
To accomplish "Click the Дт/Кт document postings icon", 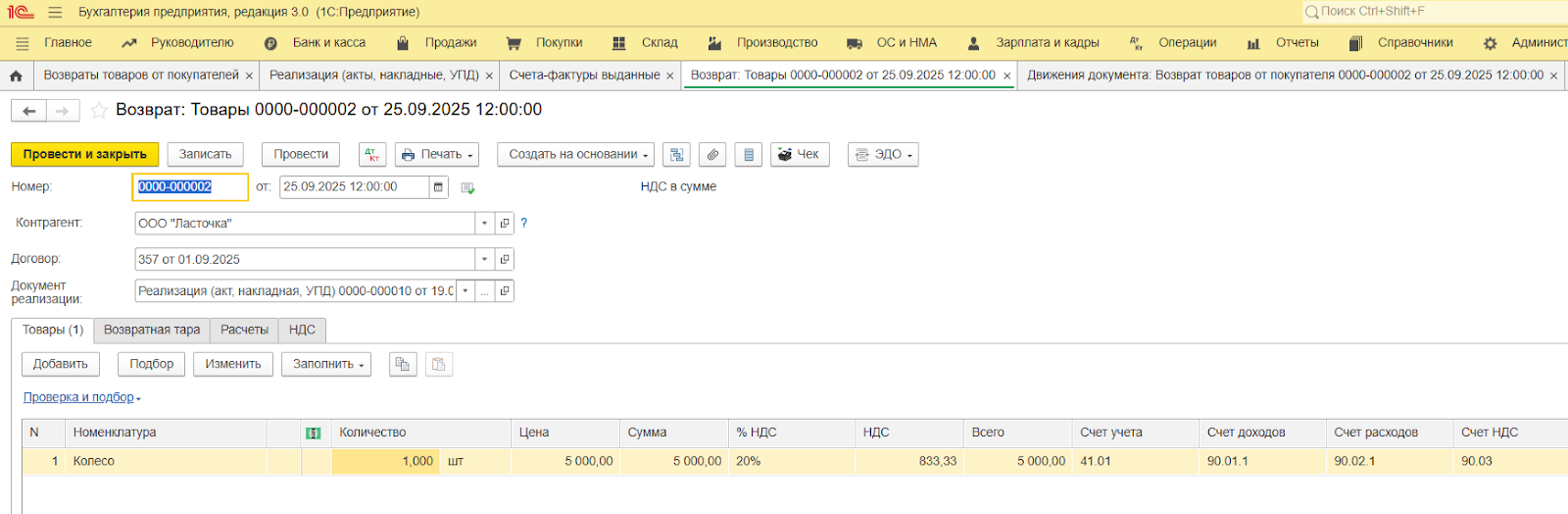I will [372, 155].
